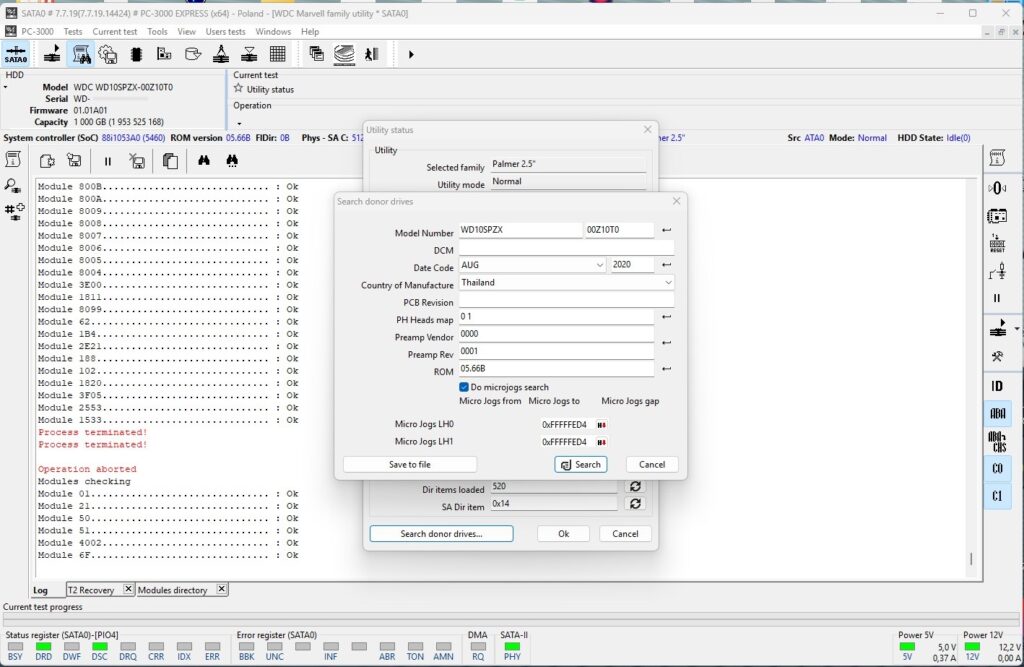Open Country of Manufacture dropdown
This screenshot has height=667, width=1024.
(667, 282)
